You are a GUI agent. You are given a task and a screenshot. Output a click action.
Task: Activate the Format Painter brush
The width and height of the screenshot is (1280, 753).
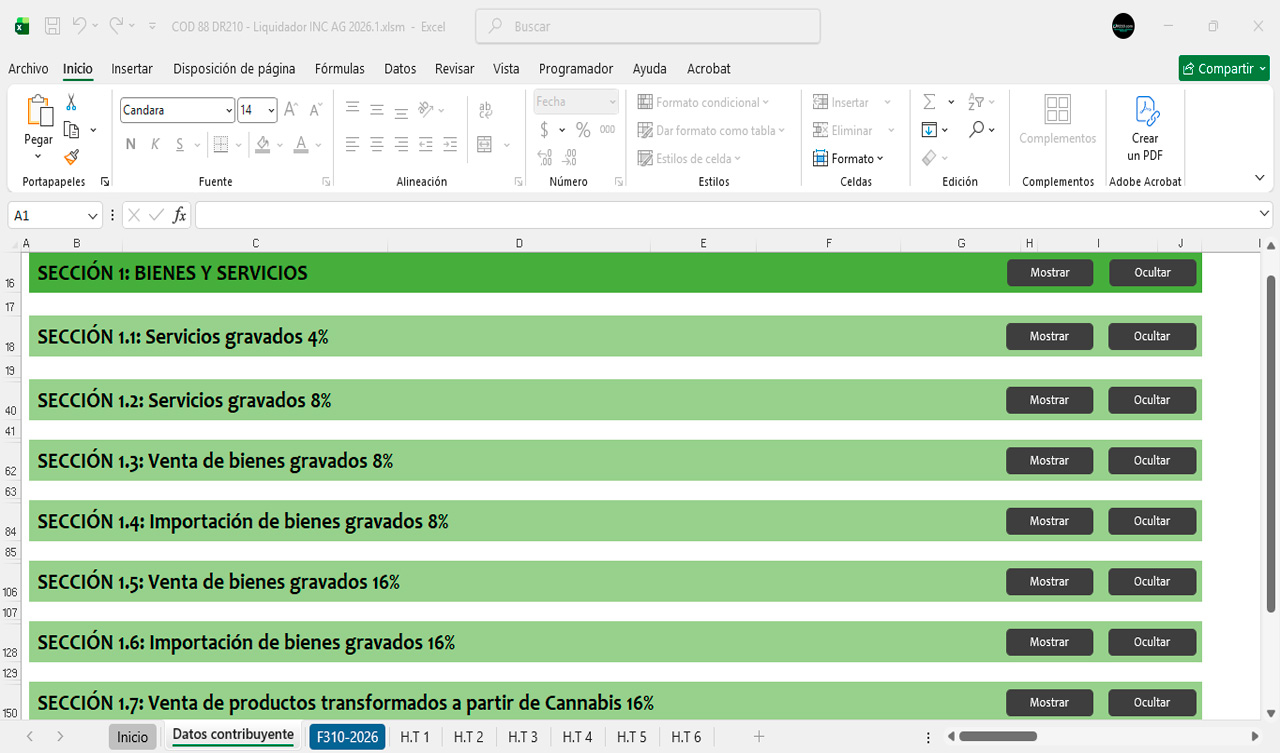click(71, 157)
